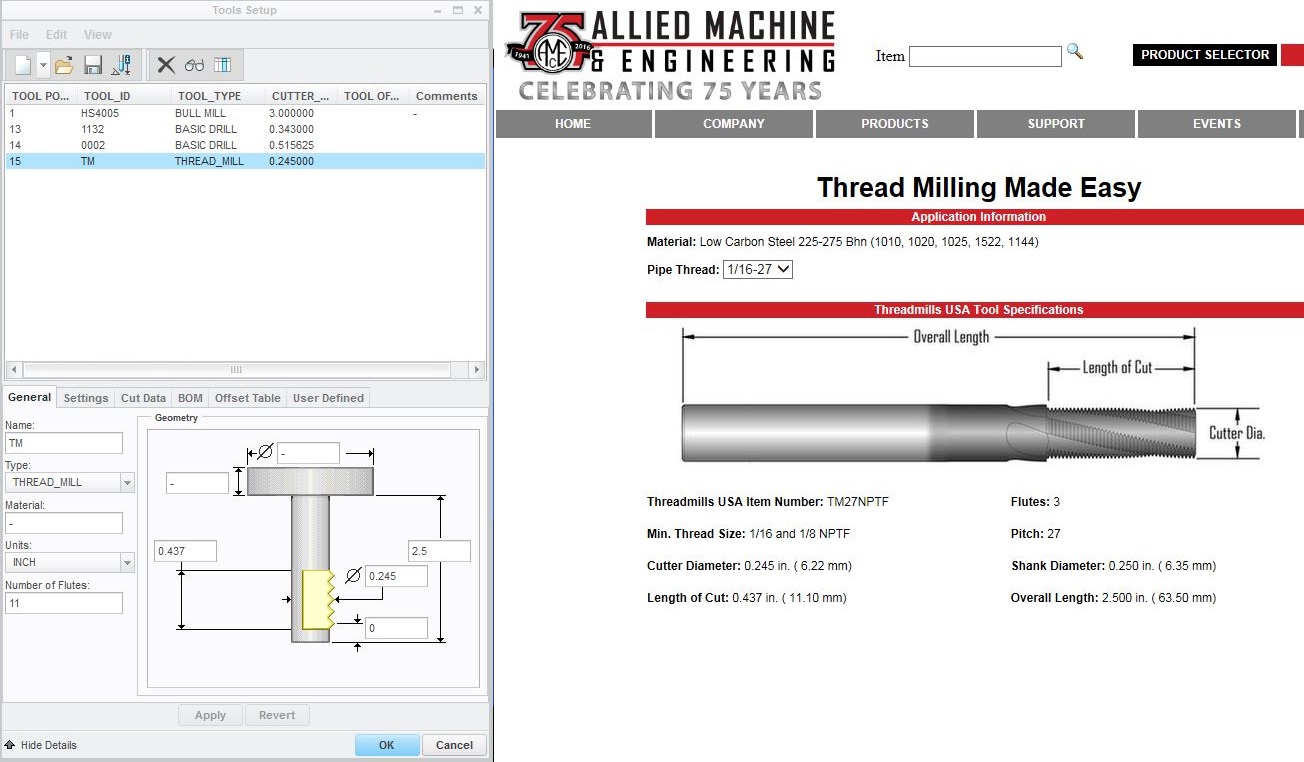Click the eyeglasses preview icon
The image size is (1304, 762).
tap(194, 66)
